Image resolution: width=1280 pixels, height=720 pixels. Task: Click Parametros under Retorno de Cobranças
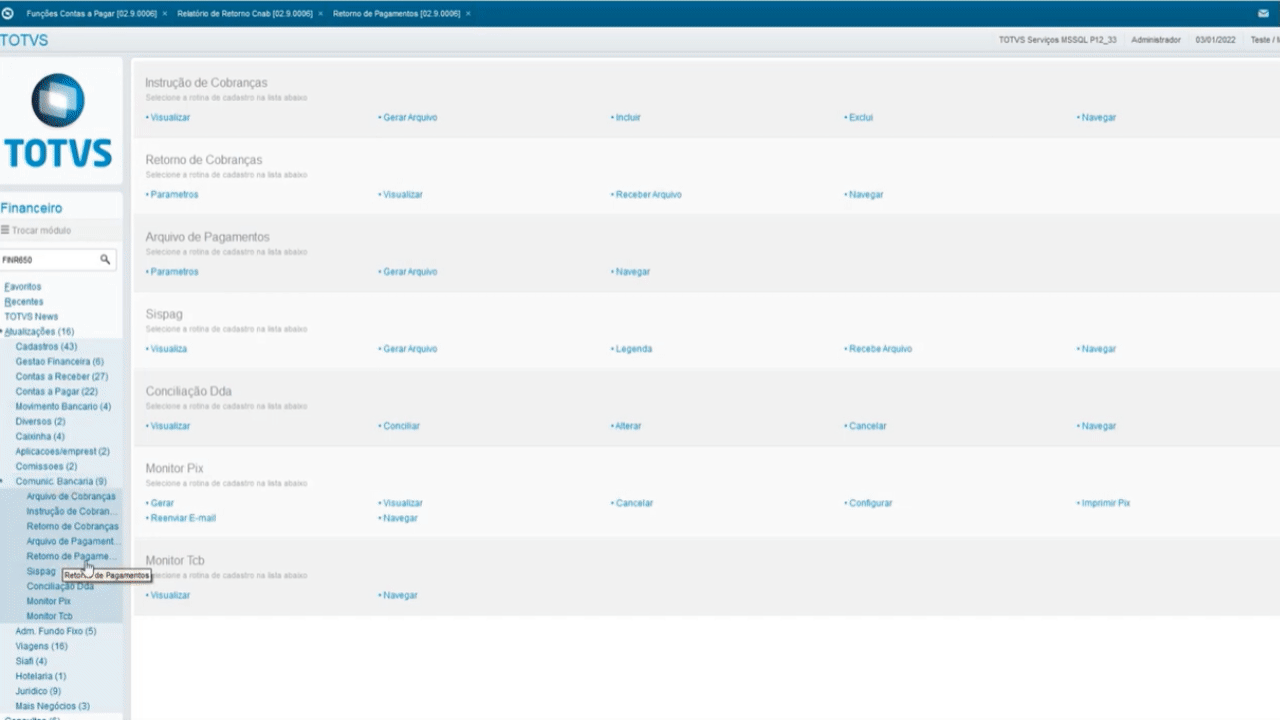coord(172,195)
